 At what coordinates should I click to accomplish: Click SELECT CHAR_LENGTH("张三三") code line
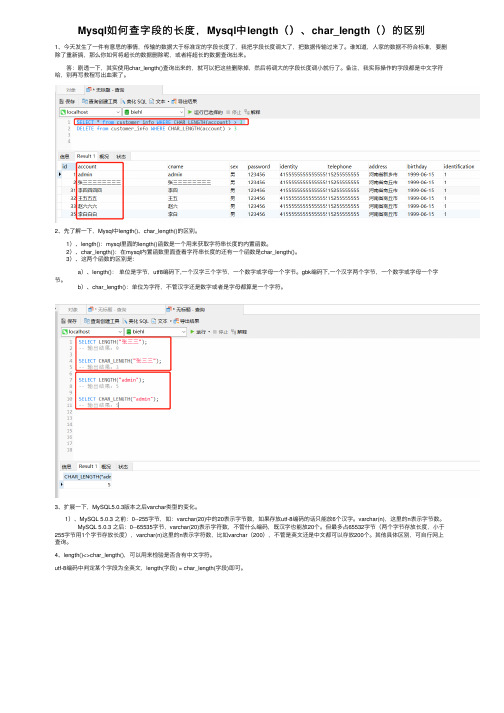[x=120, y=361]
